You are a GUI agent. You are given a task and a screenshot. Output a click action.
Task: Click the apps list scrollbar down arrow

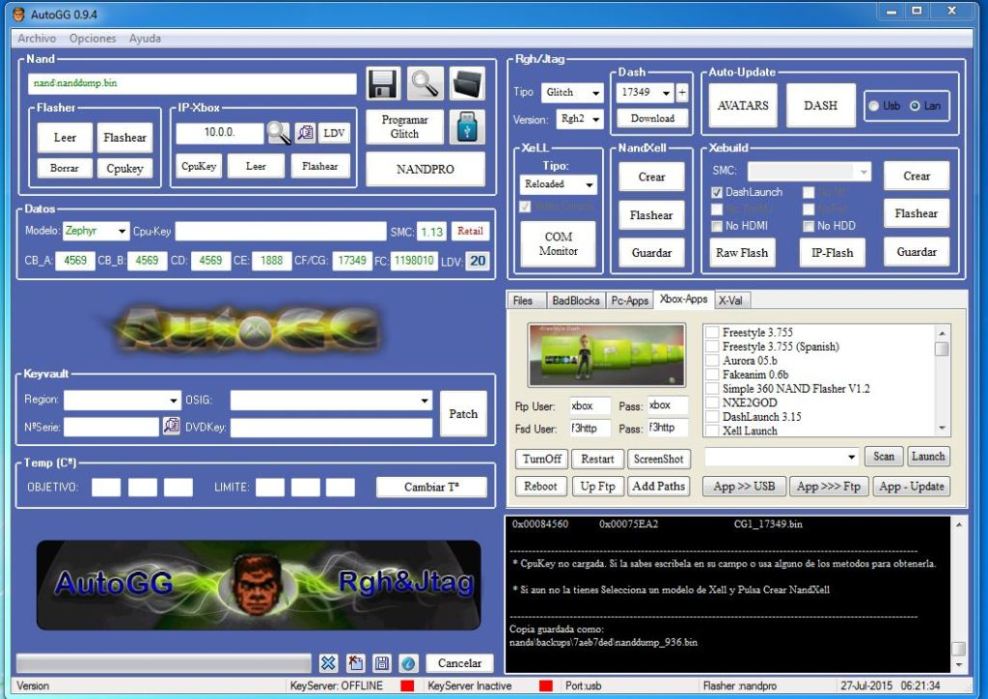(942, 428)
